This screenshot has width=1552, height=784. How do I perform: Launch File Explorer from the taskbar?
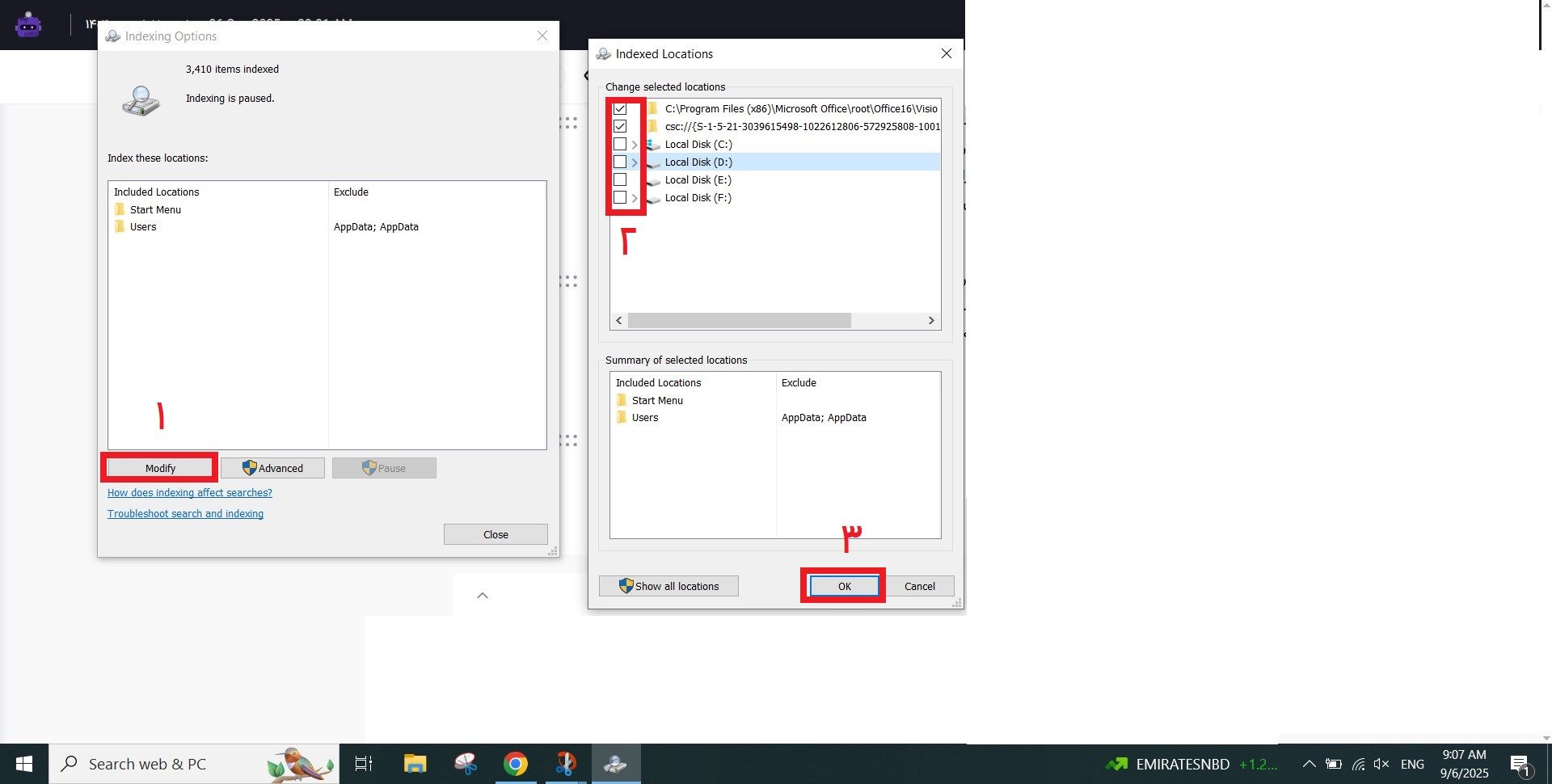coord(415,764)
